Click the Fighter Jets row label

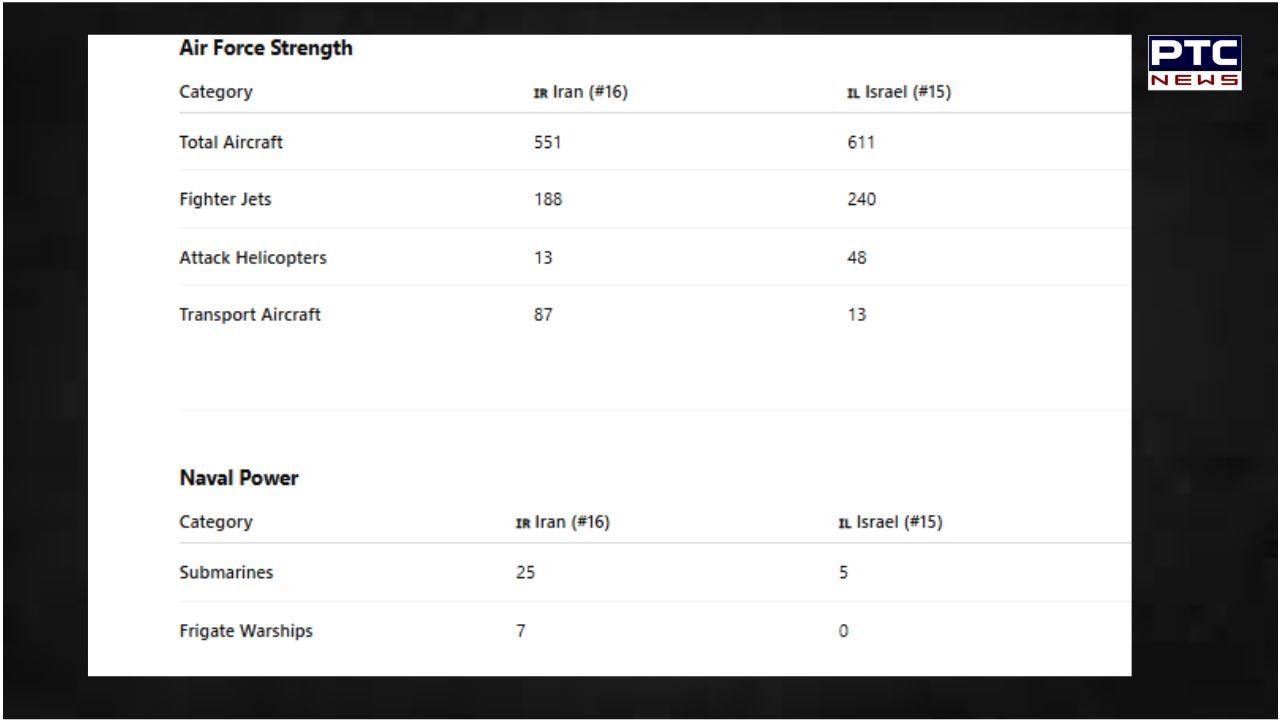pyautogui.click(x=225, y=199)
